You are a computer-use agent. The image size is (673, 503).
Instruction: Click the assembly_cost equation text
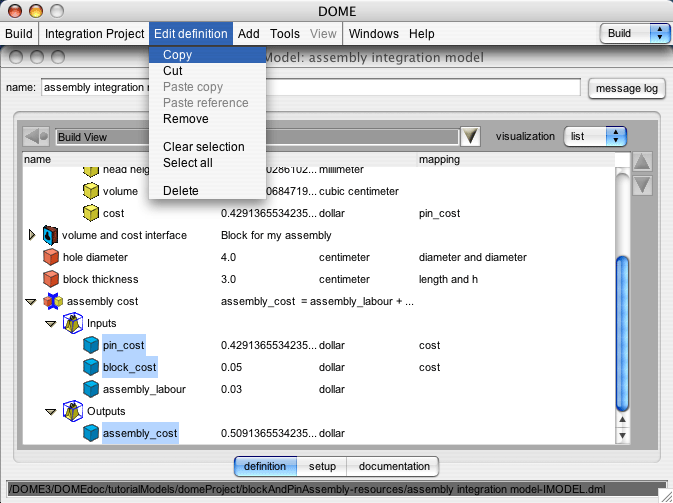(x=317, y=302)
